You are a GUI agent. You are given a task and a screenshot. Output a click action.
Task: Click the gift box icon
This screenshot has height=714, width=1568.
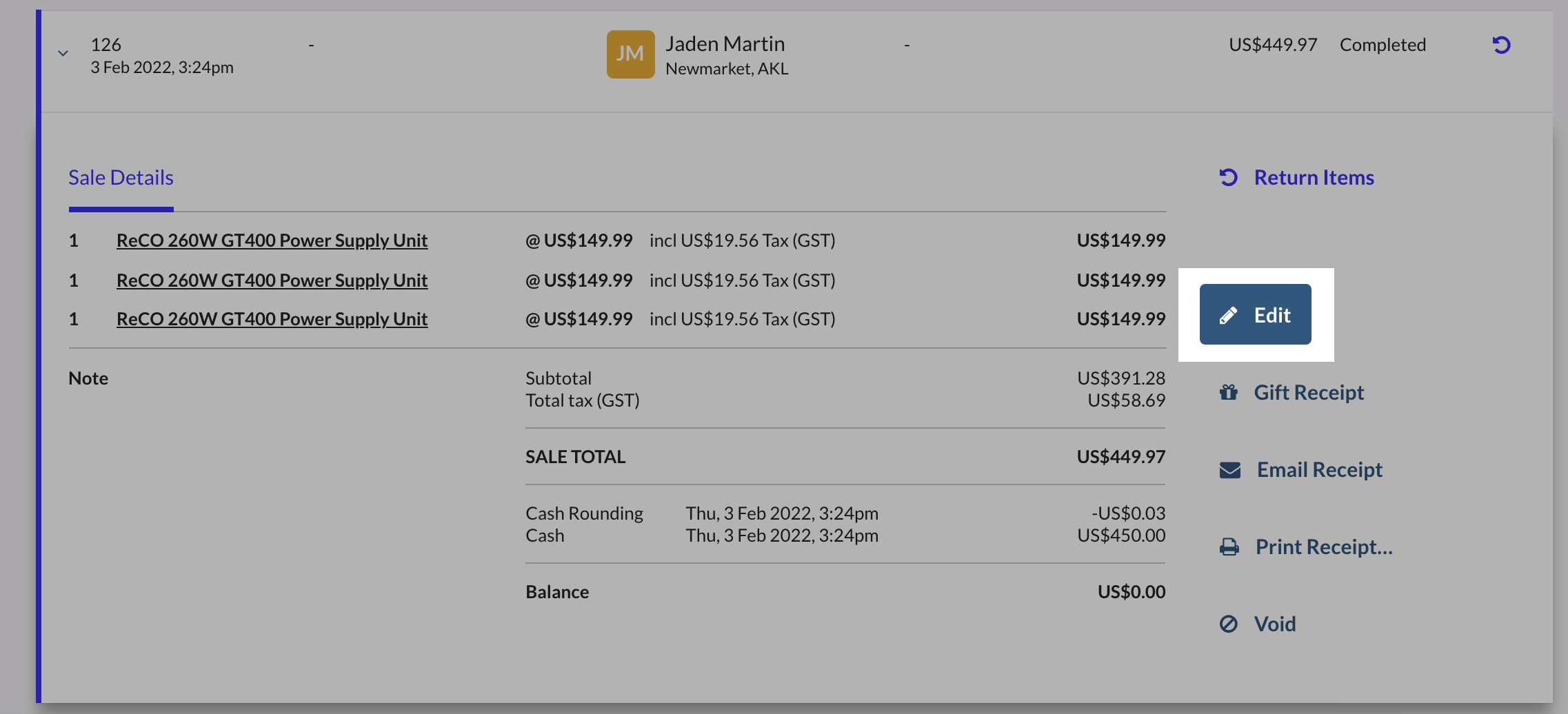(1228, 393)
